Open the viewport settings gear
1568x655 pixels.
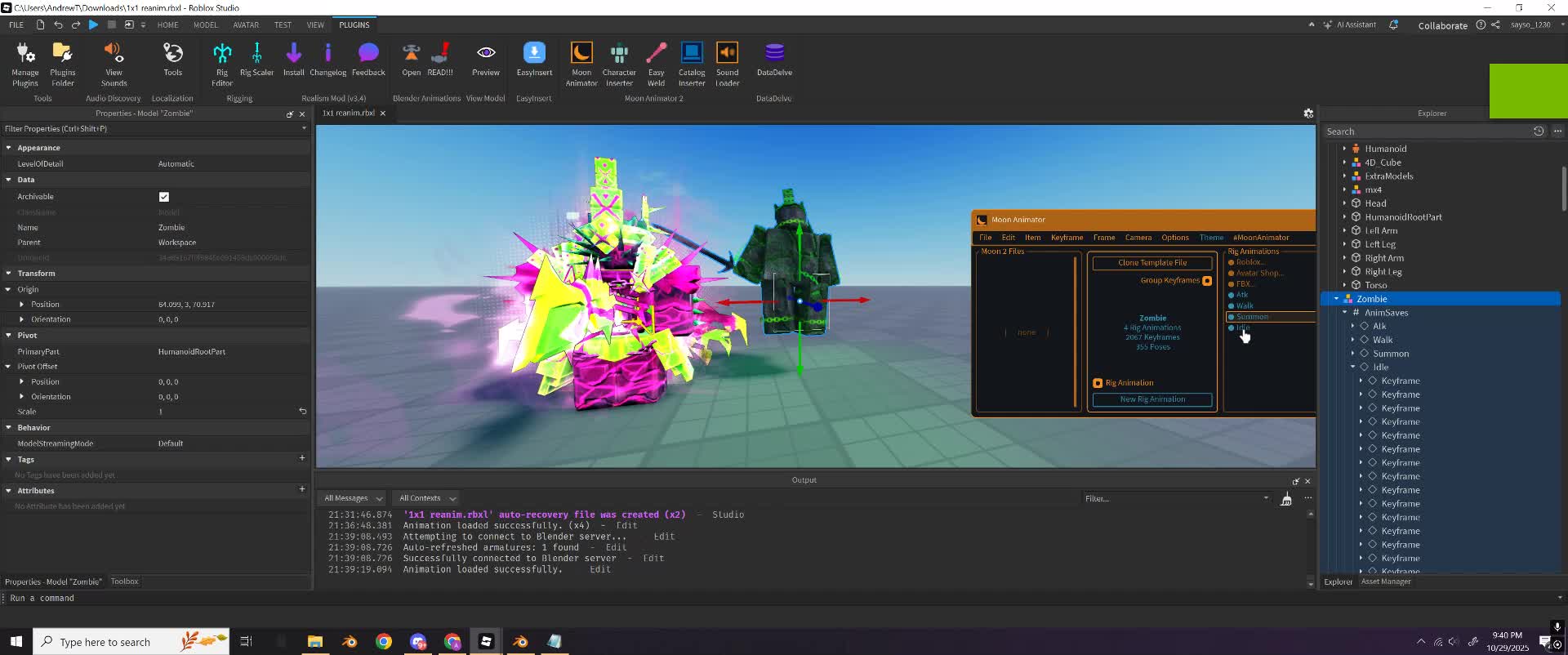click(1307, 114)
